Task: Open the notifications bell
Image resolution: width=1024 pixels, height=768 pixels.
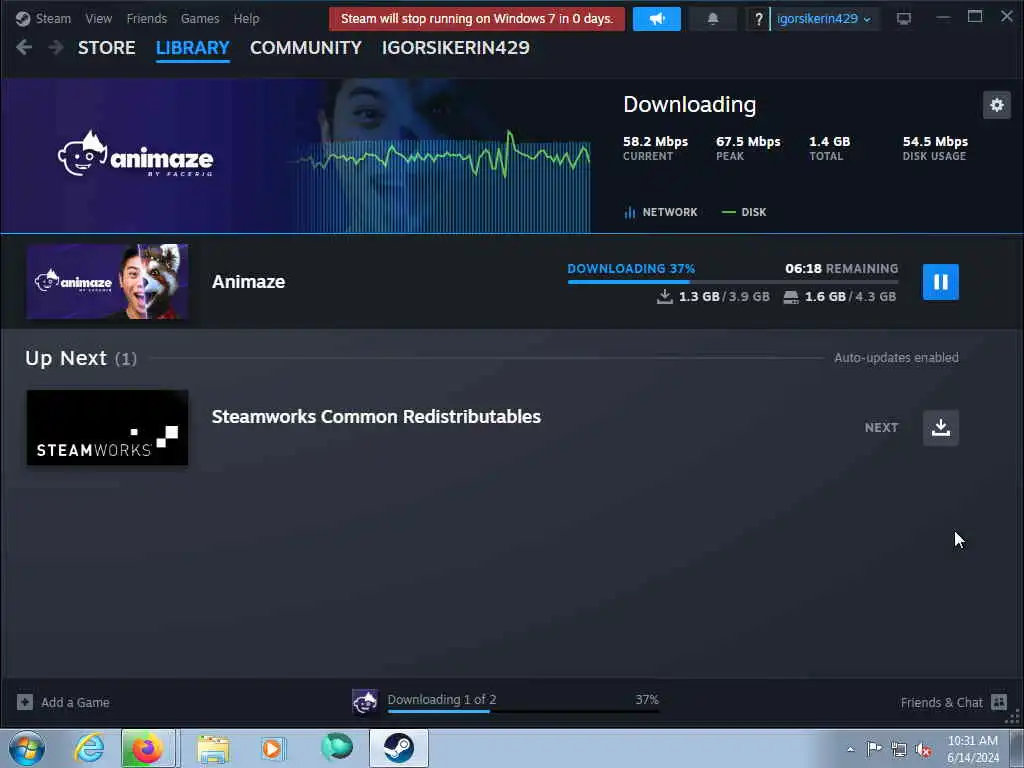Action: [712, 19]
